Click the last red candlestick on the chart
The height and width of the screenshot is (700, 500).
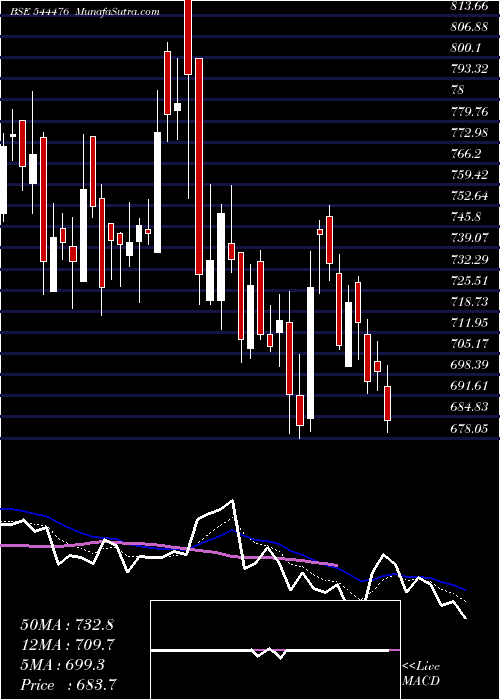point(388,403)
